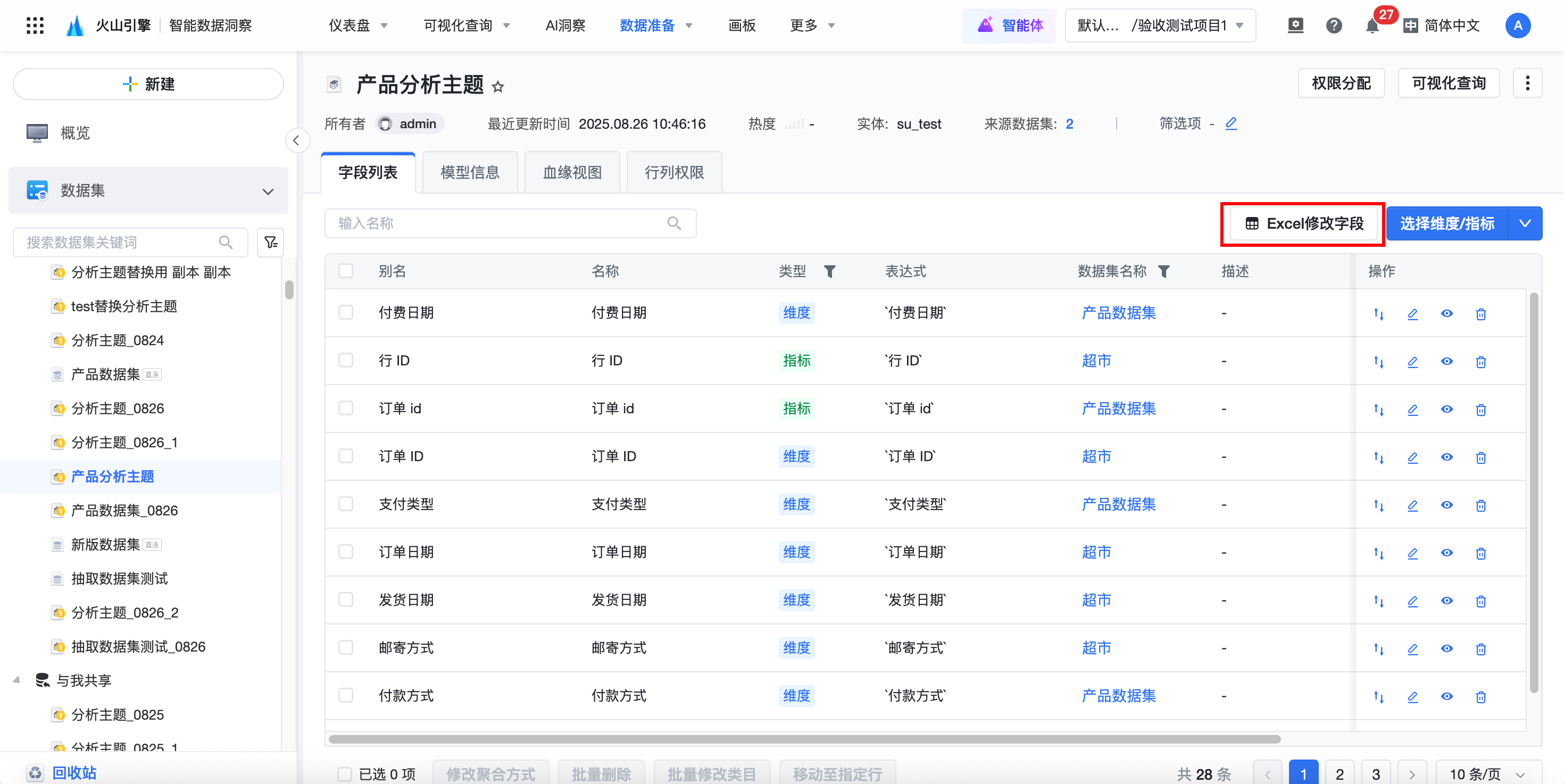Image resolution: width=1564 pixels, height=784 pixels.
Task: Check the 付费日期 row checkbox
Action: (x=345, y=313)
